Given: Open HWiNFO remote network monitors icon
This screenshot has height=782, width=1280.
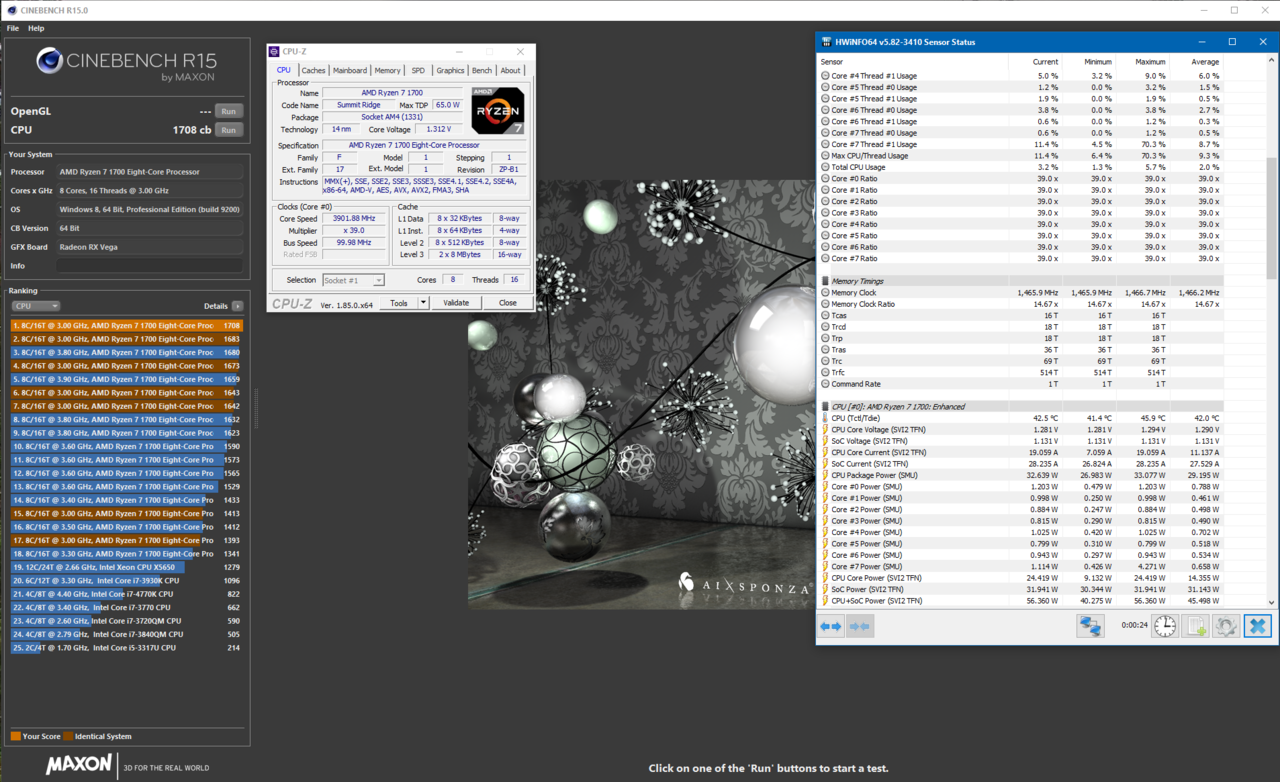Looking at the screenshot, I should point(1089,626).
